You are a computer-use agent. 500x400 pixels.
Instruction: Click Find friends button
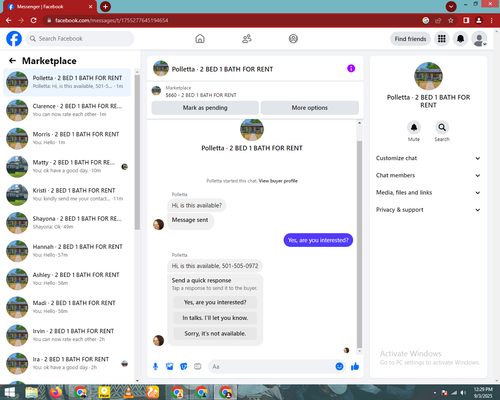[410, 39]
